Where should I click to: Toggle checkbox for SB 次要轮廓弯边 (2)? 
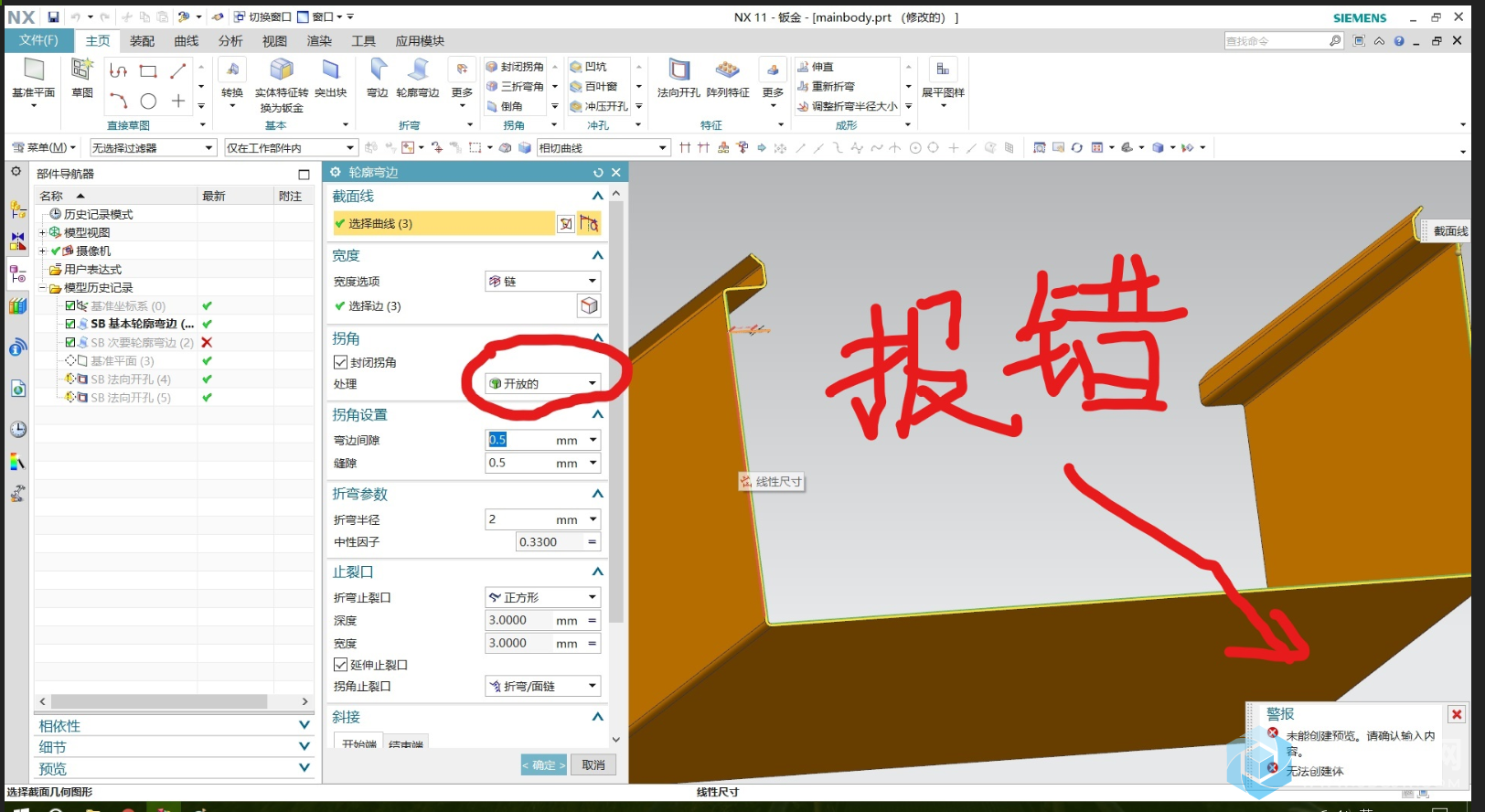coord(70,342)
